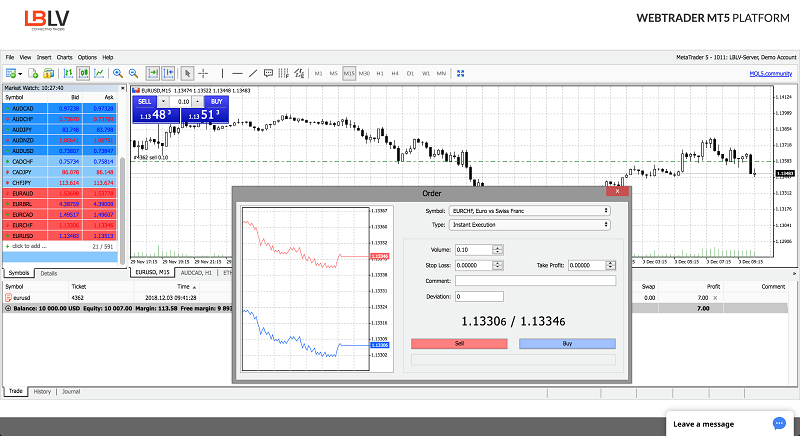This screenshot has height=436, width=800.
Task: Open the History tab
Action: pyautogui.click(x=42, y=392)
